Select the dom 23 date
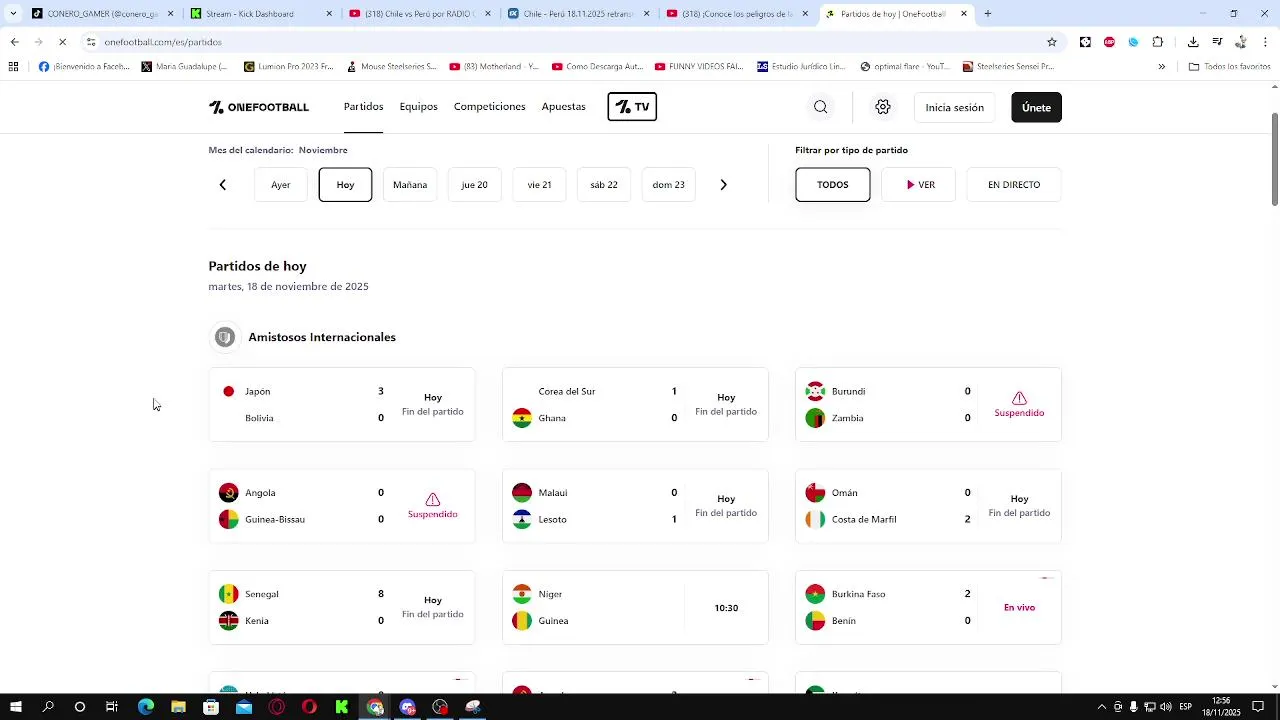 [669, 185]
